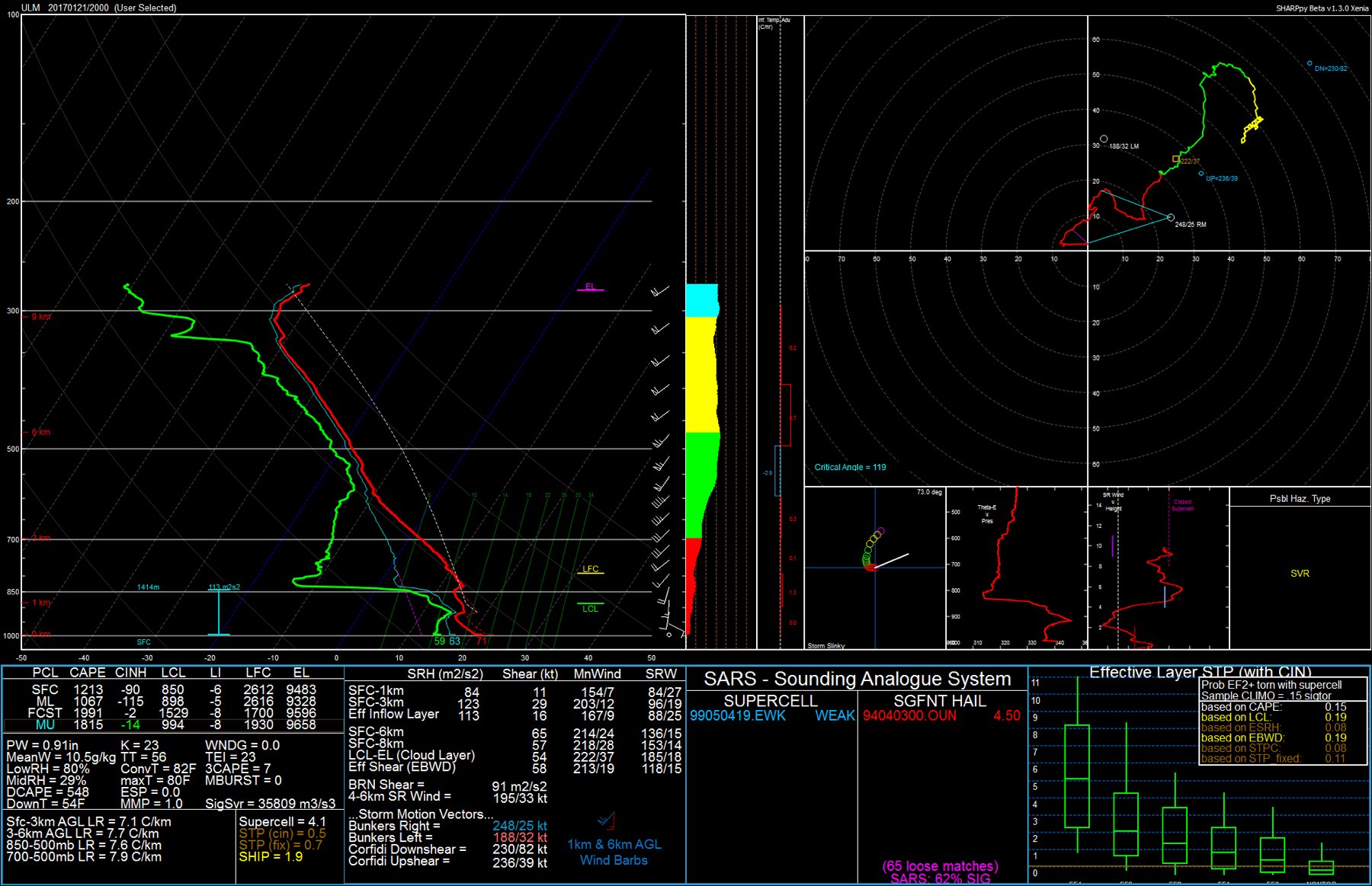Select the FCST parcel row in the table
Image resolution: width=1372 pixels, height=886 pixels.
(x=172, y=713)
